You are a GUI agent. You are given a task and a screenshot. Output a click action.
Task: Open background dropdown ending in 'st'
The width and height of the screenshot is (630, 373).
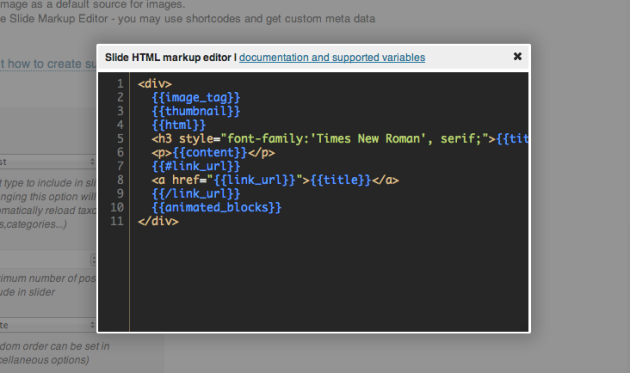click(47, 162)
